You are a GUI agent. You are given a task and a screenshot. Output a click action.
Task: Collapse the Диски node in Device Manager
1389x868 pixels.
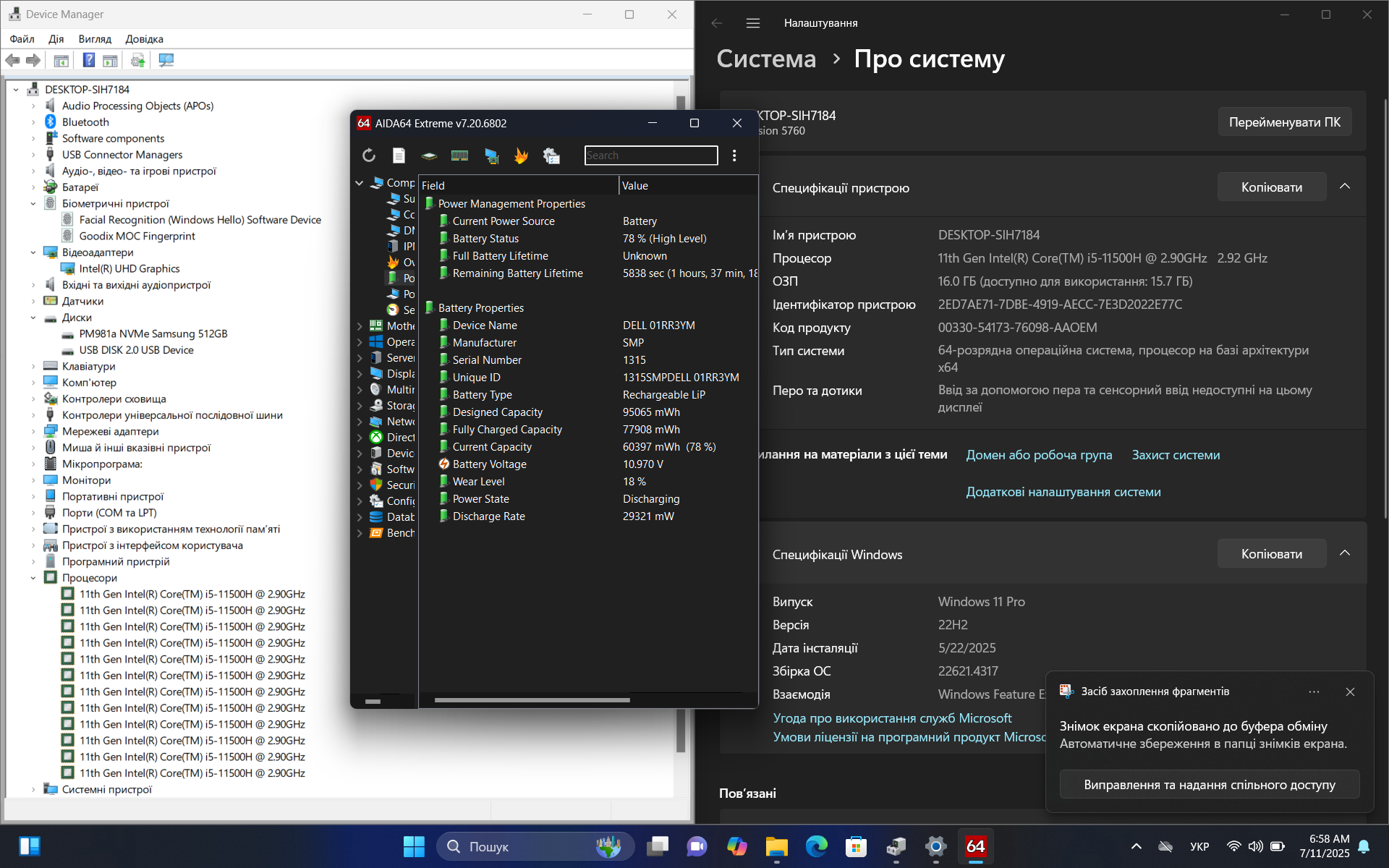pos(33,318)
